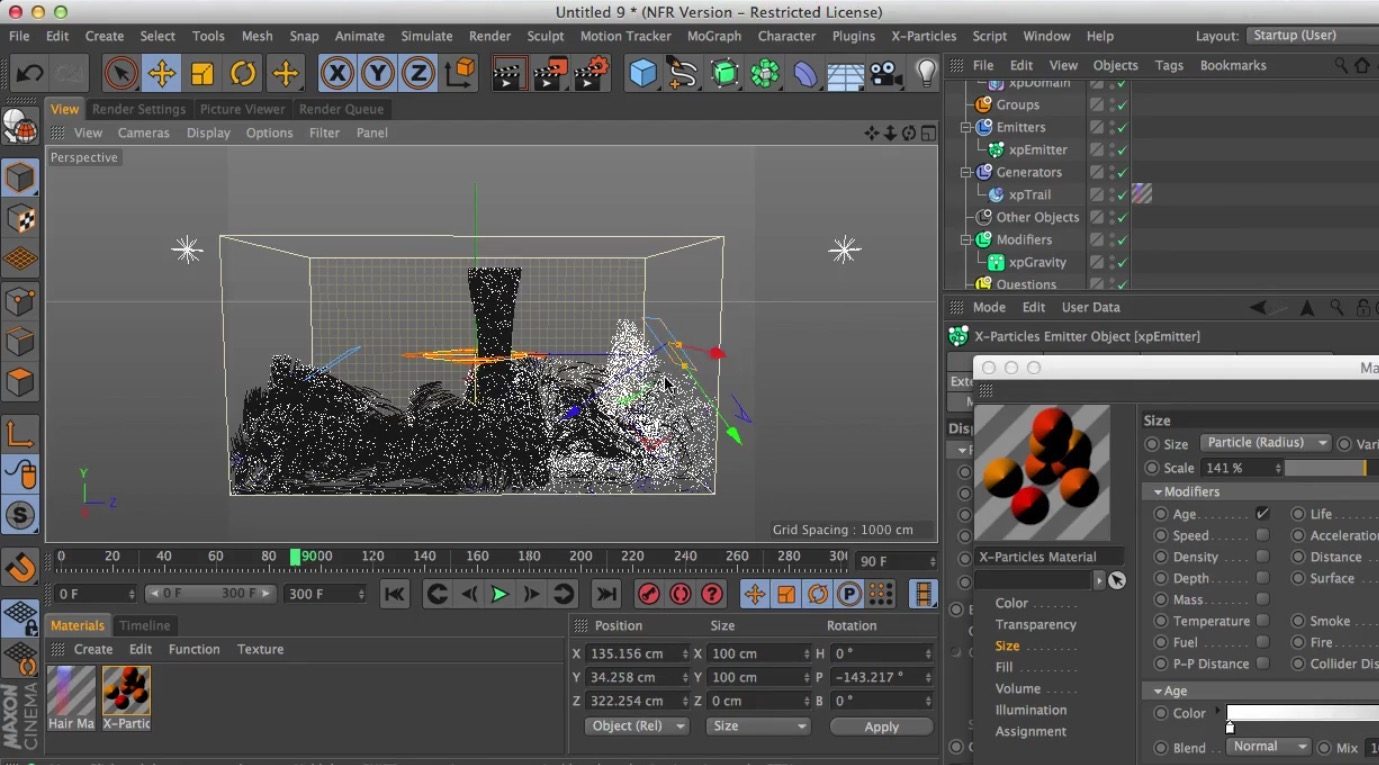Enable the Temperature modifier checkbox
1379x765 pixels.
(x=1263, y=621)
